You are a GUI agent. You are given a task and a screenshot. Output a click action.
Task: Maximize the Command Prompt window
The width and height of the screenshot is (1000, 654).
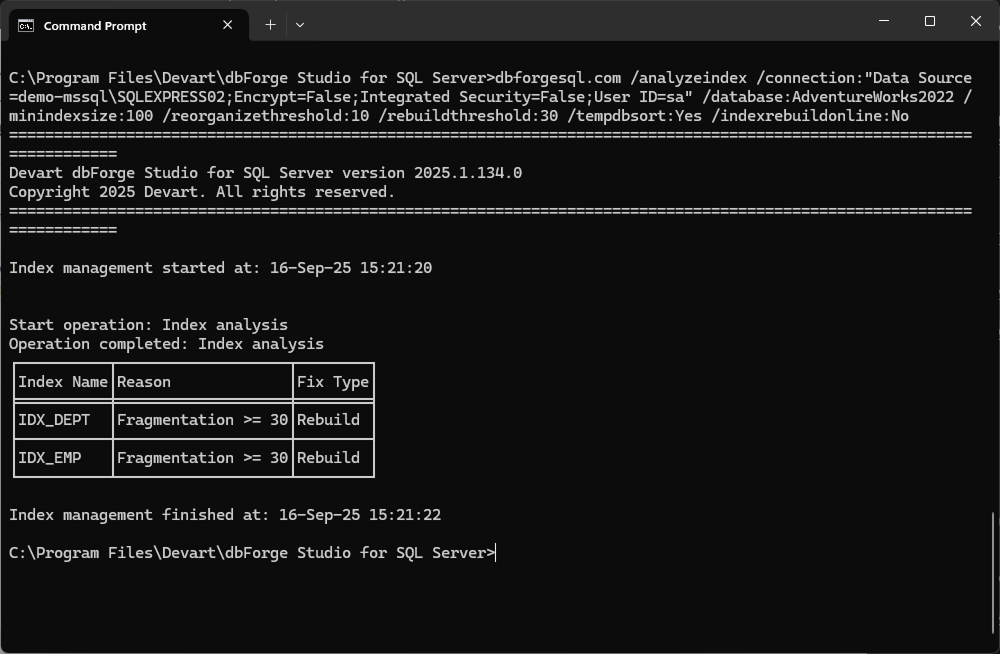(930, 20)
